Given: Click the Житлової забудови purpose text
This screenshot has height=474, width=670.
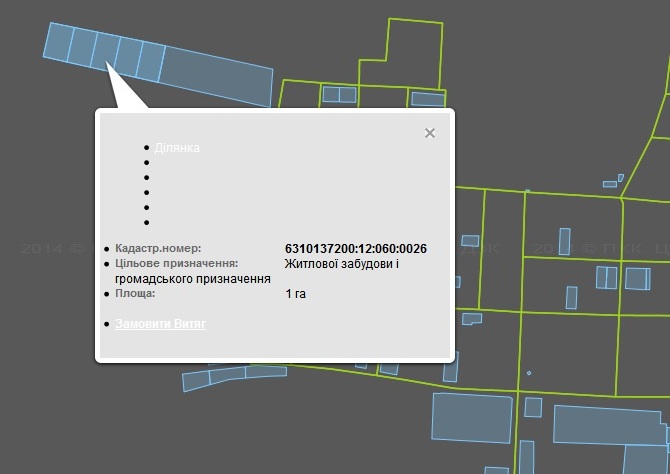Looking at the screenshot, I should click(341, 264).
